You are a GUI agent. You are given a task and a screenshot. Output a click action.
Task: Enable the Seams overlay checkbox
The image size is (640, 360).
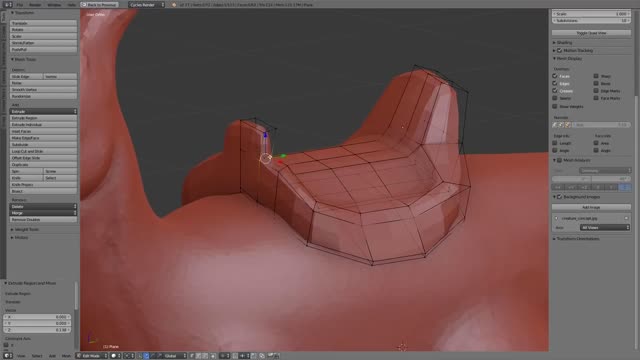pyautogui.click(x=555, y=98)
